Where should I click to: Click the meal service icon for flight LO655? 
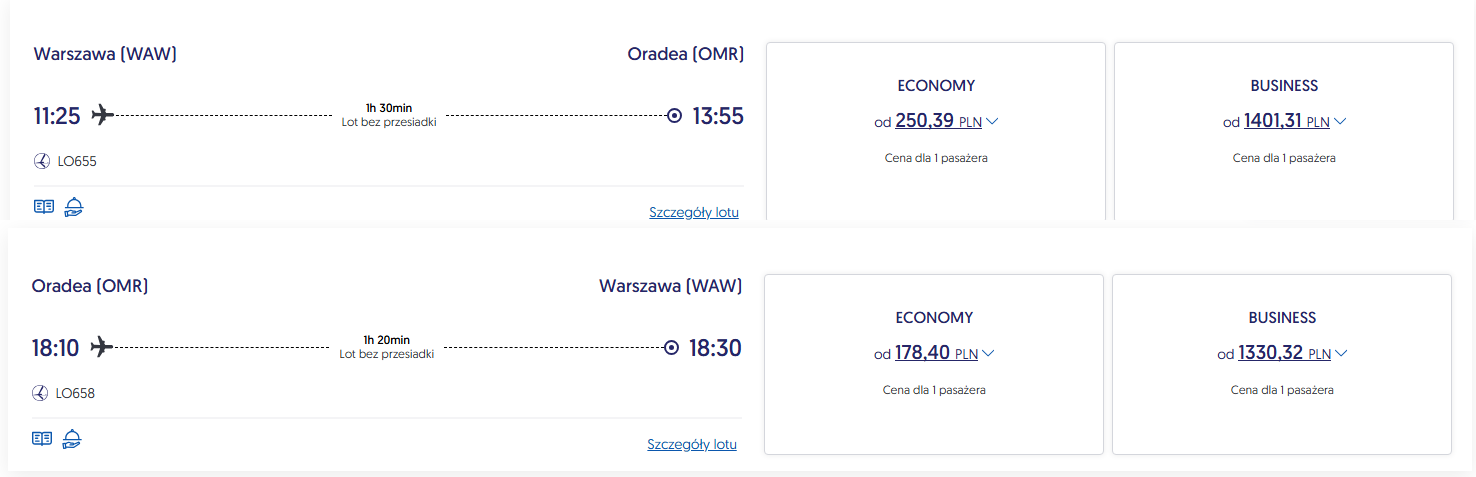click(x=74, y=207)
